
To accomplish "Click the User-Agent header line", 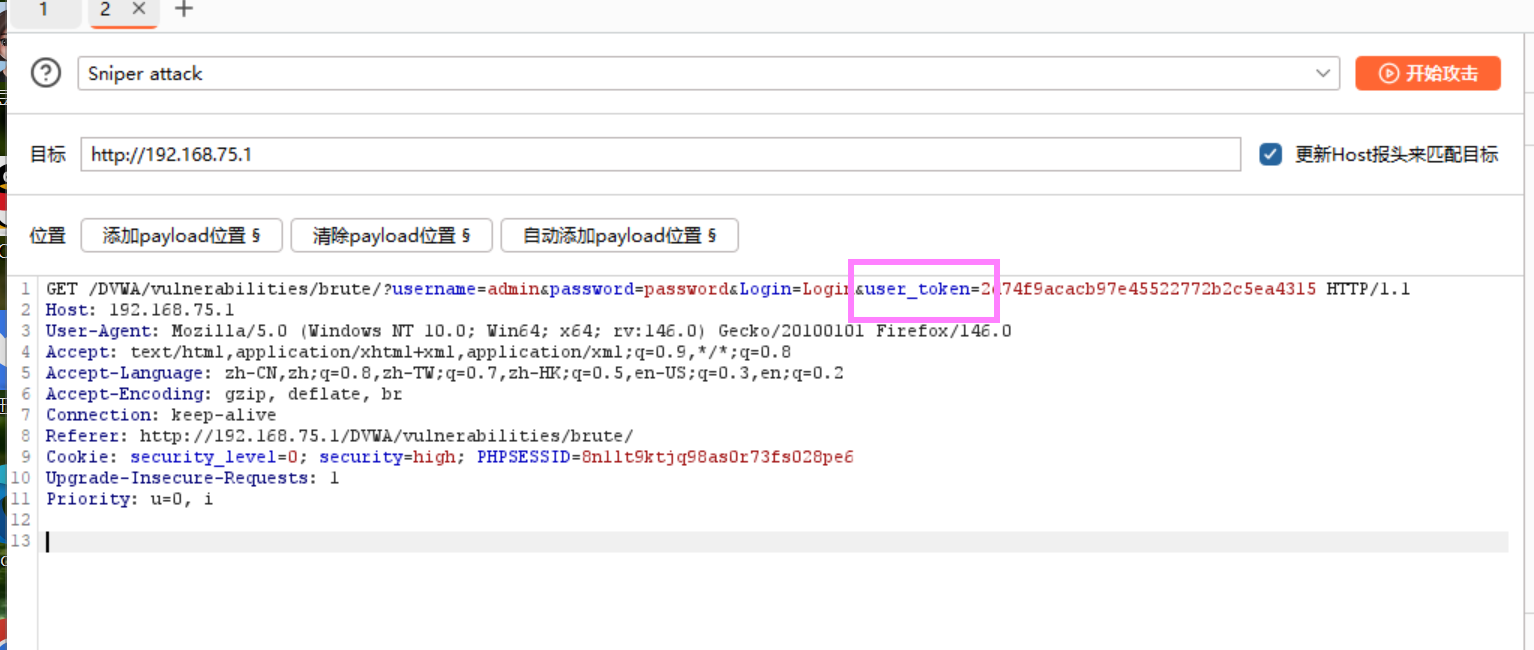I will (528, 331).
